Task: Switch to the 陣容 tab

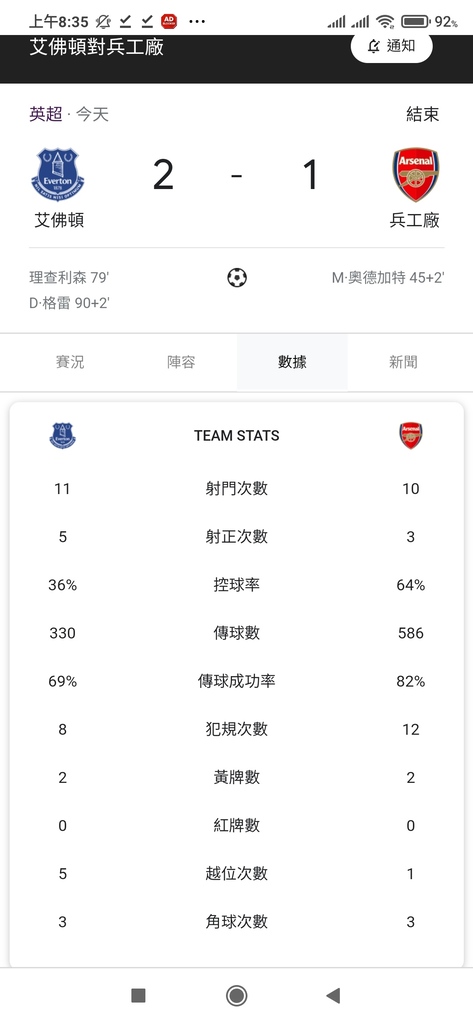Action: pyautogui.click(x=181, y=362)
